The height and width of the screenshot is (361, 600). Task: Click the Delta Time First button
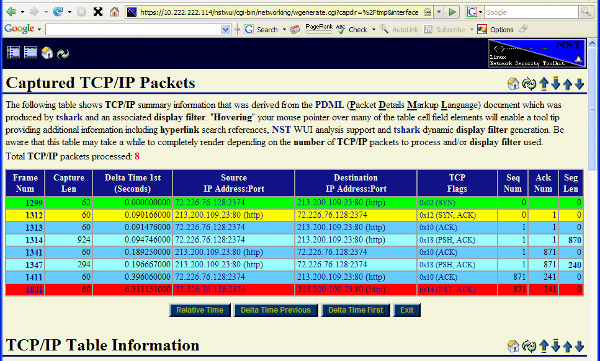click(355, 310)
